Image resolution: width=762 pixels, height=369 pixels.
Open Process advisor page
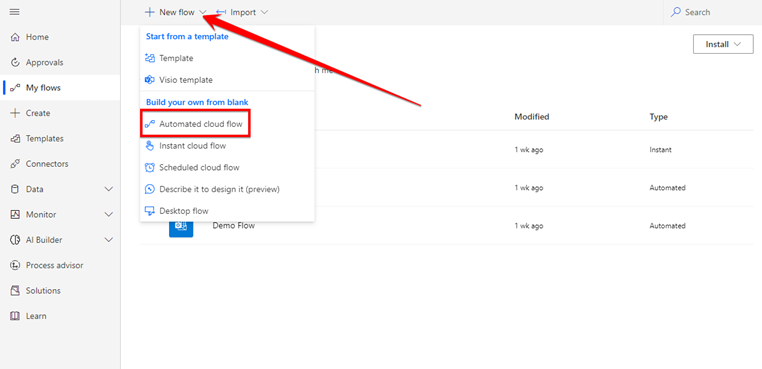[x=60, y=265]
